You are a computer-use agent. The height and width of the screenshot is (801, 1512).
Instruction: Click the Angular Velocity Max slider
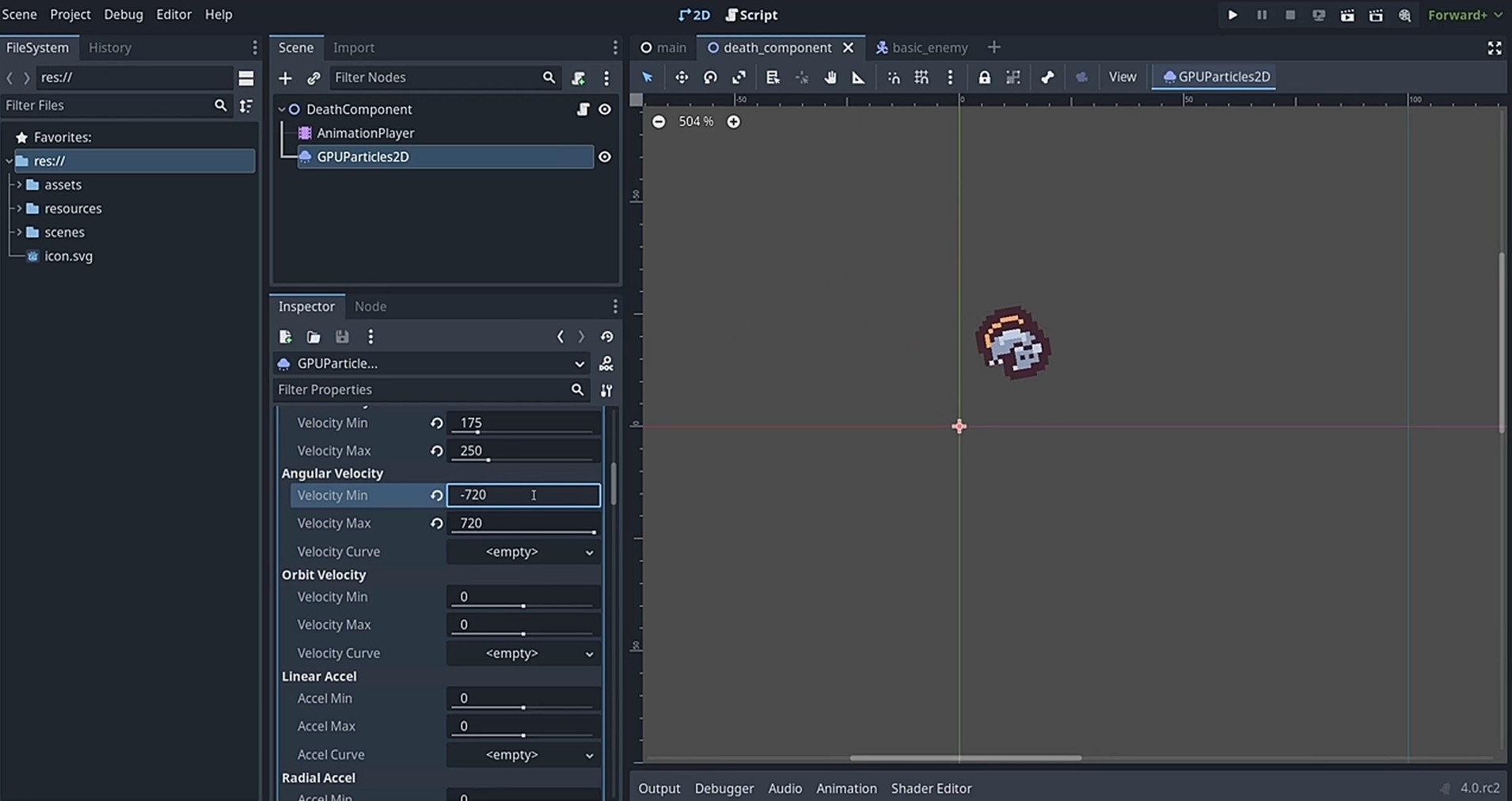pyautogui.click(x=523, y=533)
